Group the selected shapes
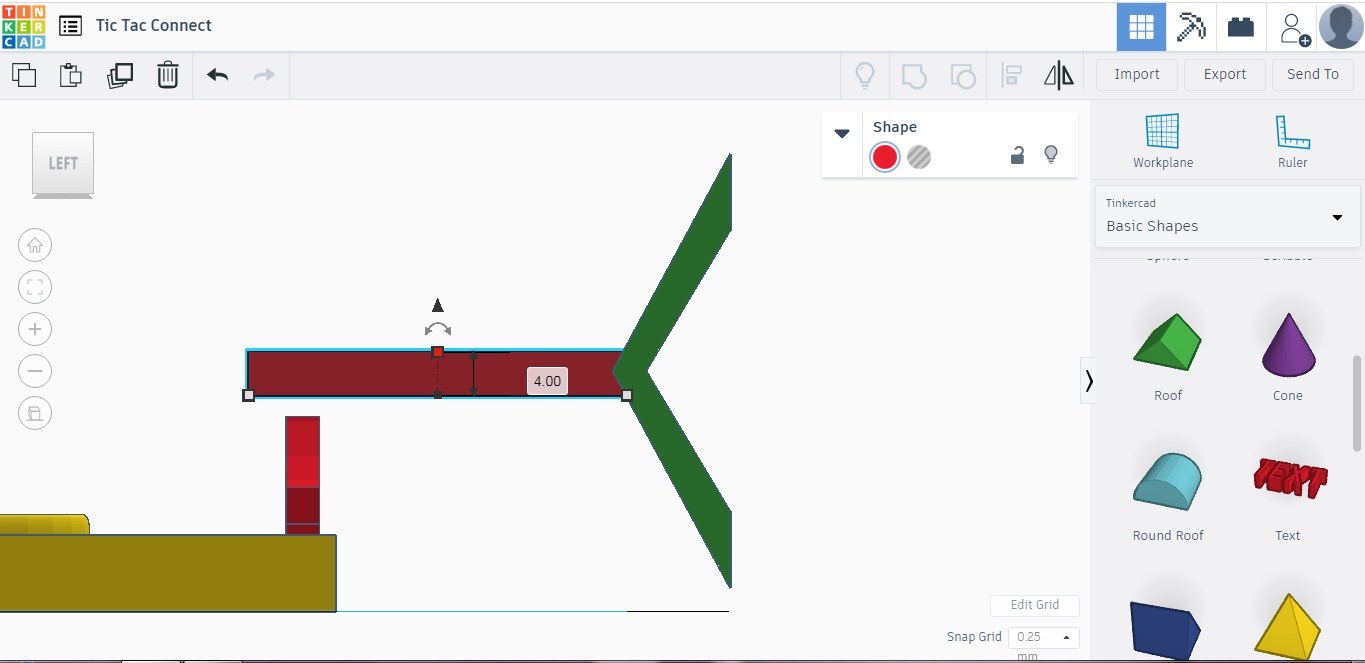 [913, 74]
